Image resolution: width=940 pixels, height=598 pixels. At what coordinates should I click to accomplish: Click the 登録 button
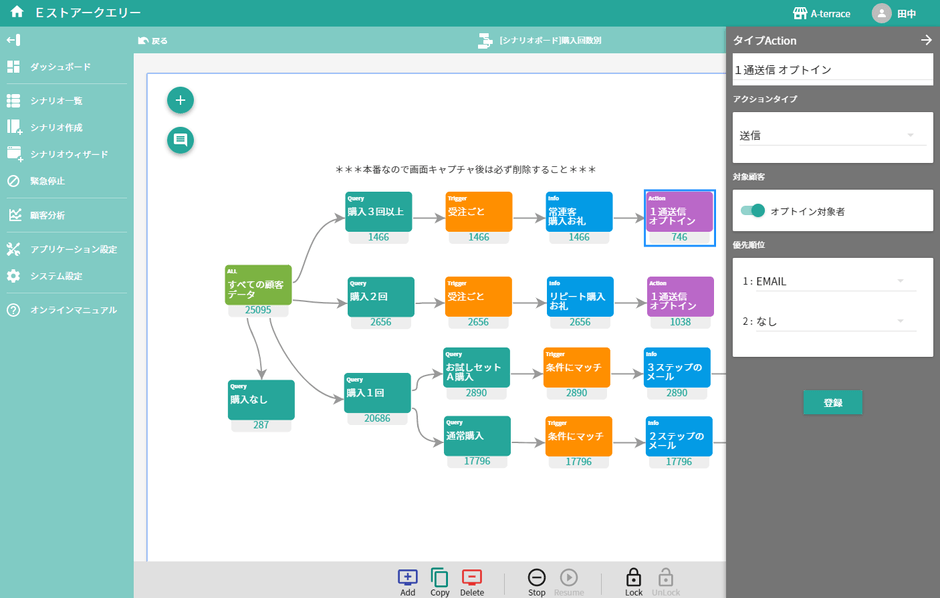pyautogui.click(x=832, y=402)
